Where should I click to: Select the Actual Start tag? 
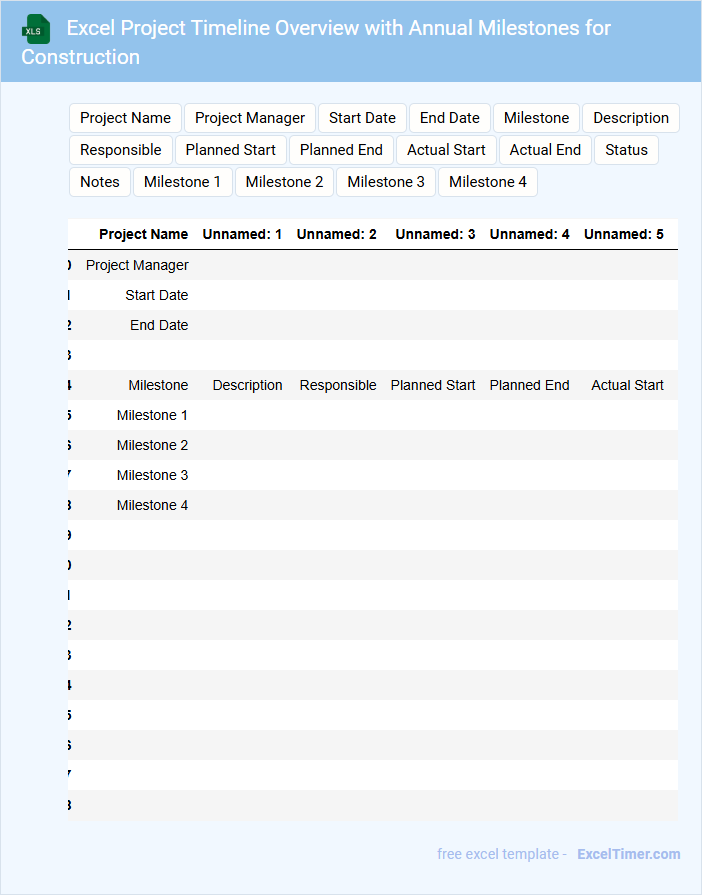(x=447, y=150)
